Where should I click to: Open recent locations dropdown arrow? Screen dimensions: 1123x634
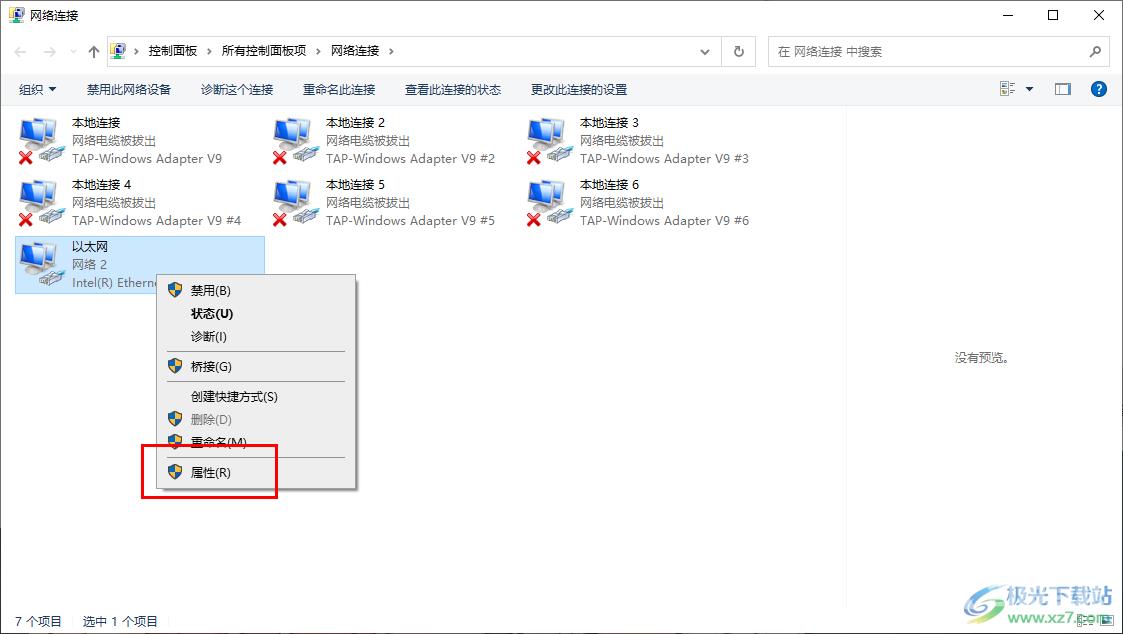tap(73, 52)
